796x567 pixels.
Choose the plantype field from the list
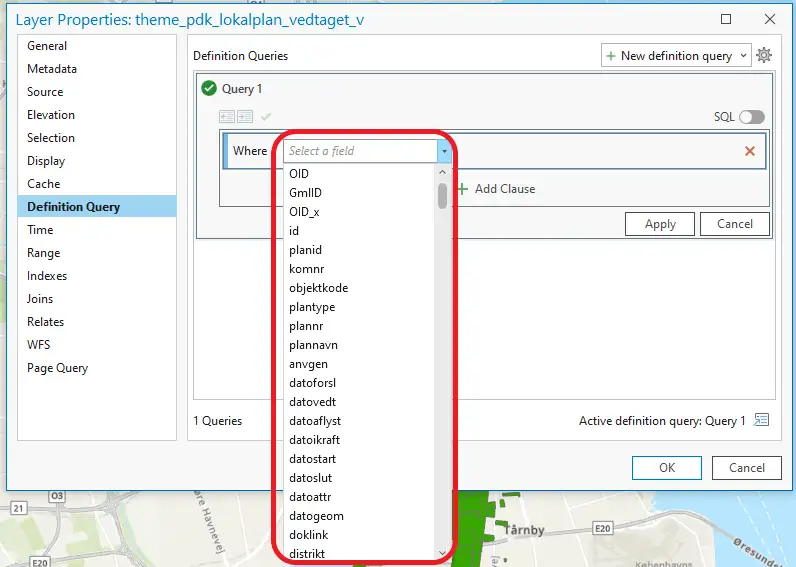coord(312,307)
